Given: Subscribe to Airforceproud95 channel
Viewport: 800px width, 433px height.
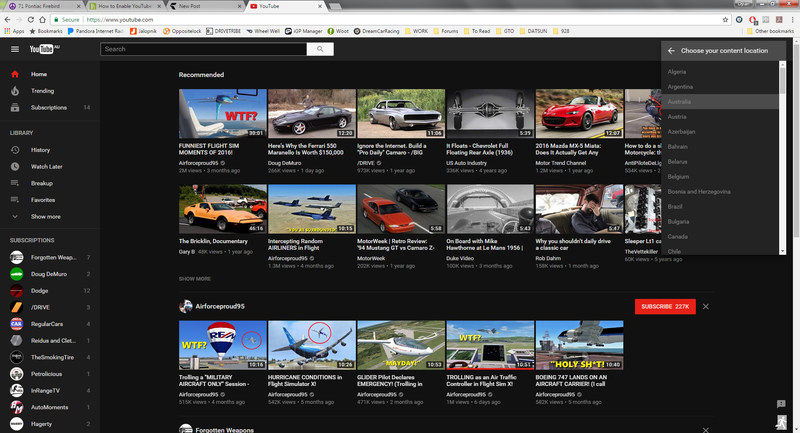Looking at the screenshot, I should (x=665, y=307).
